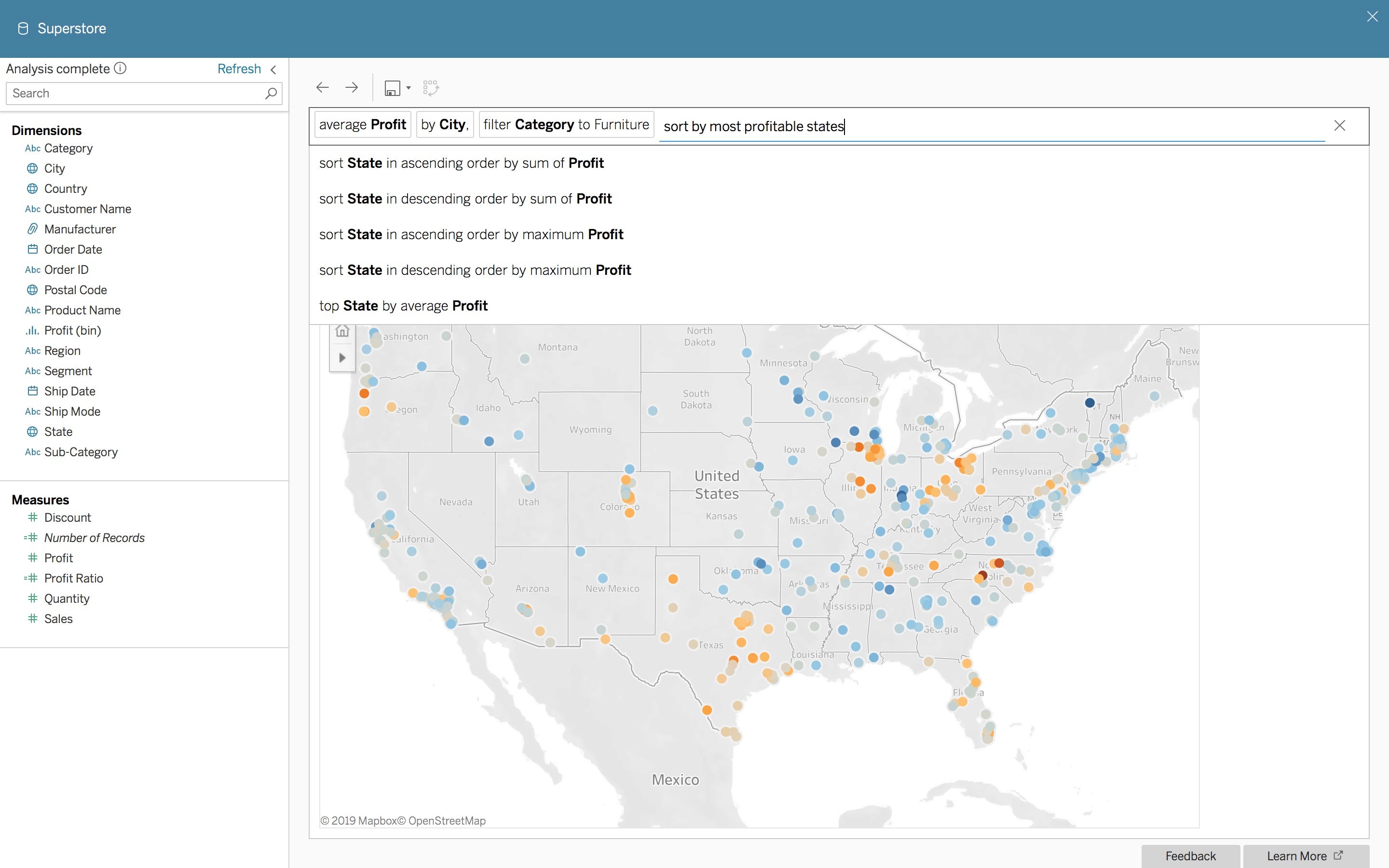Toggle the analysis info icon
Screen dimensions: 1389x868
[x=119, y=69]
